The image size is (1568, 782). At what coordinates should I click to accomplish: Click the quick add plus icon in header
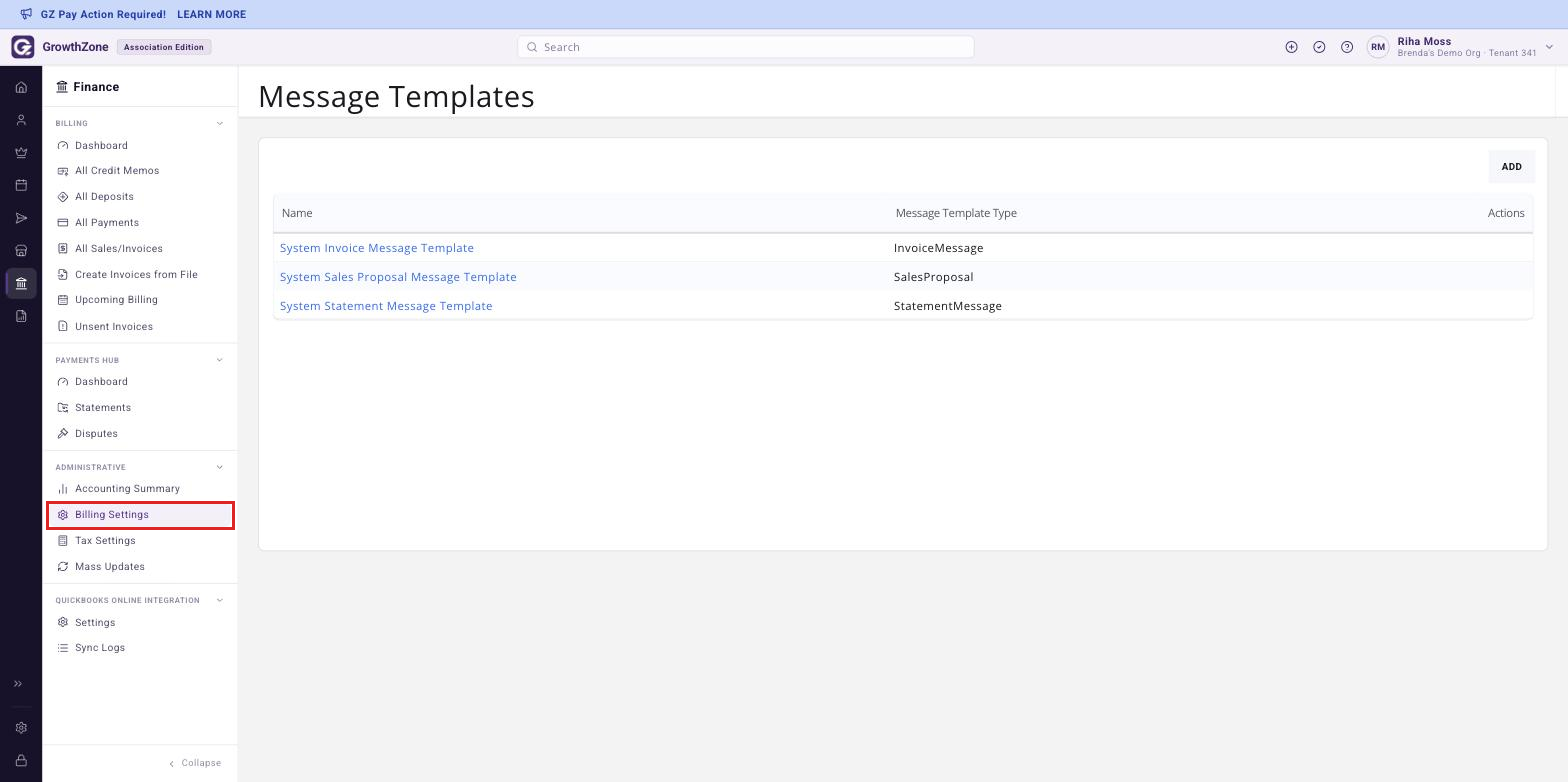coord(1291,47)
